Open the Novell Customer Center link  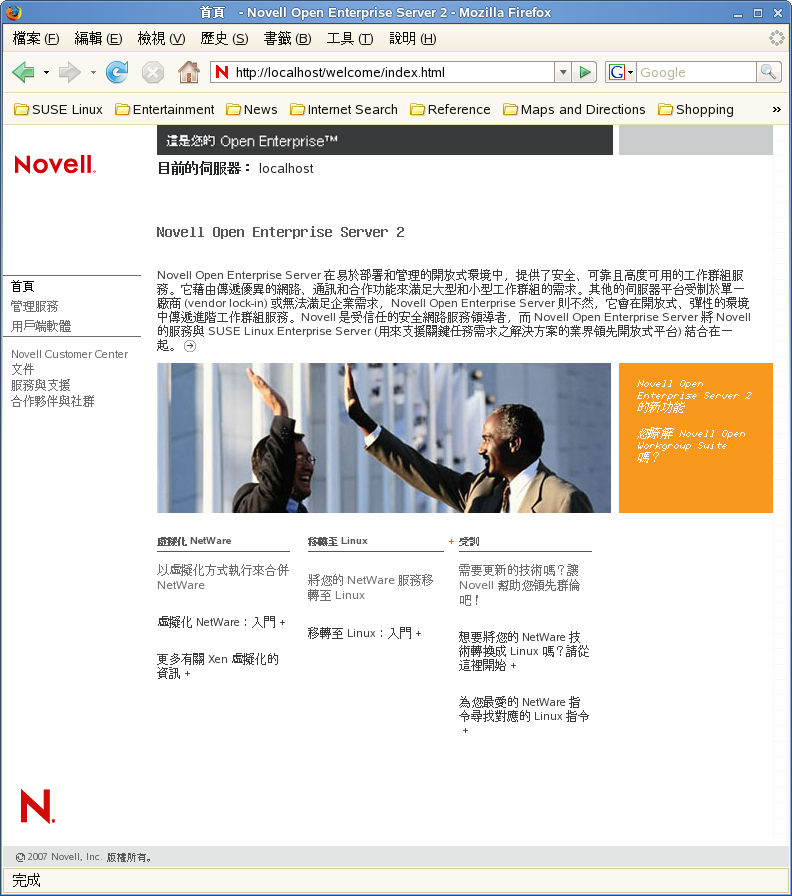70,354
